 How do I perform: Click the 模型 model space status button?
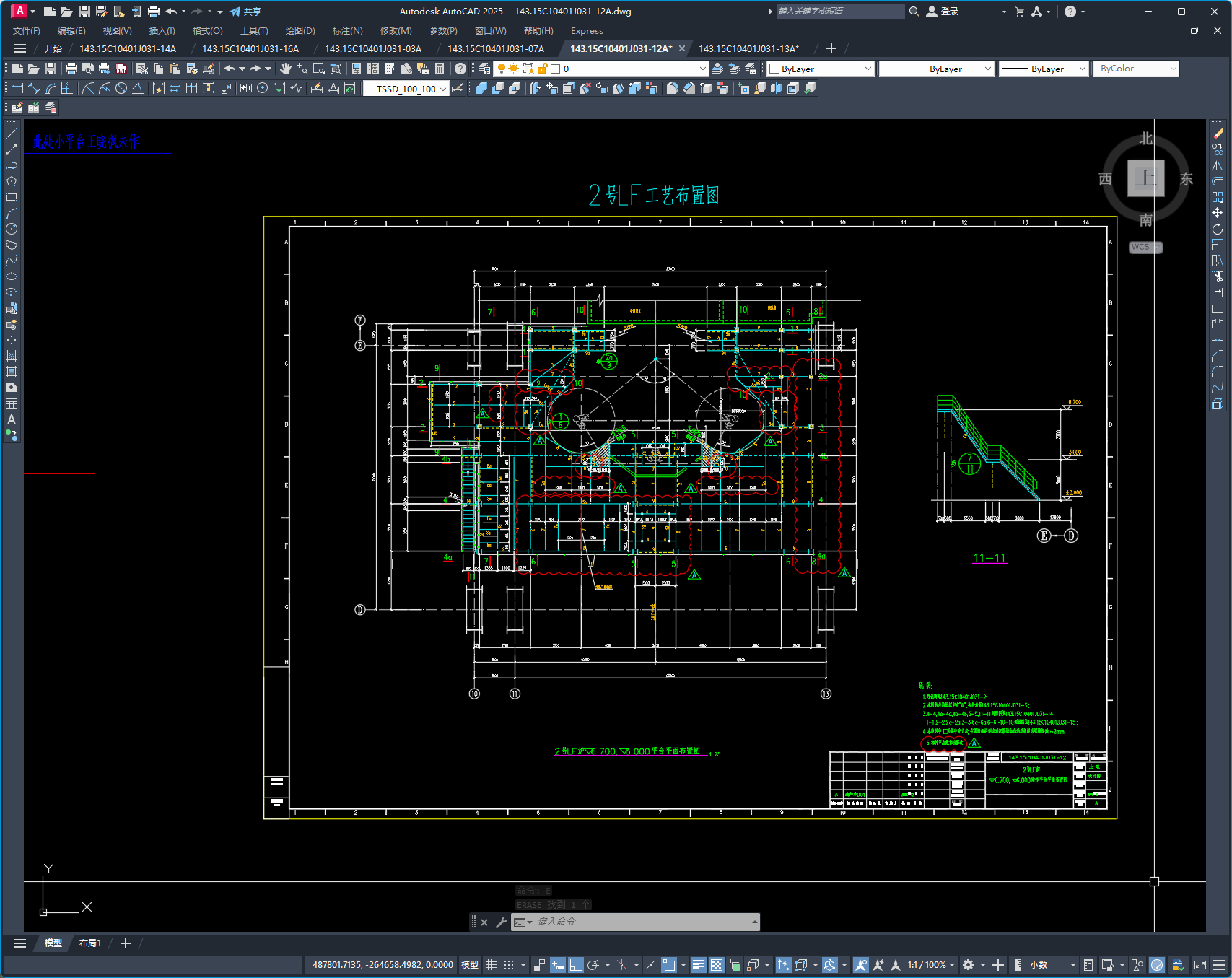coord(470,965)
